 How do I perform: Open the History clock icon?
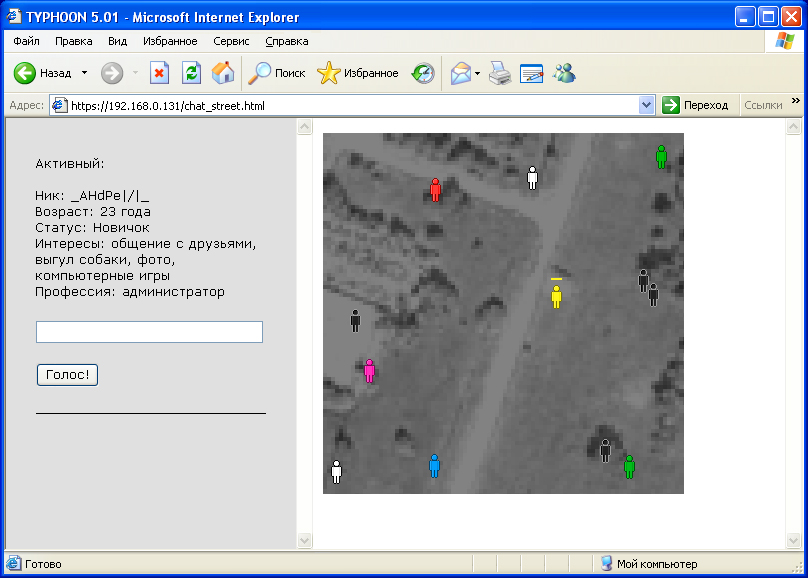pyautogui.click(x=423, y=73)
